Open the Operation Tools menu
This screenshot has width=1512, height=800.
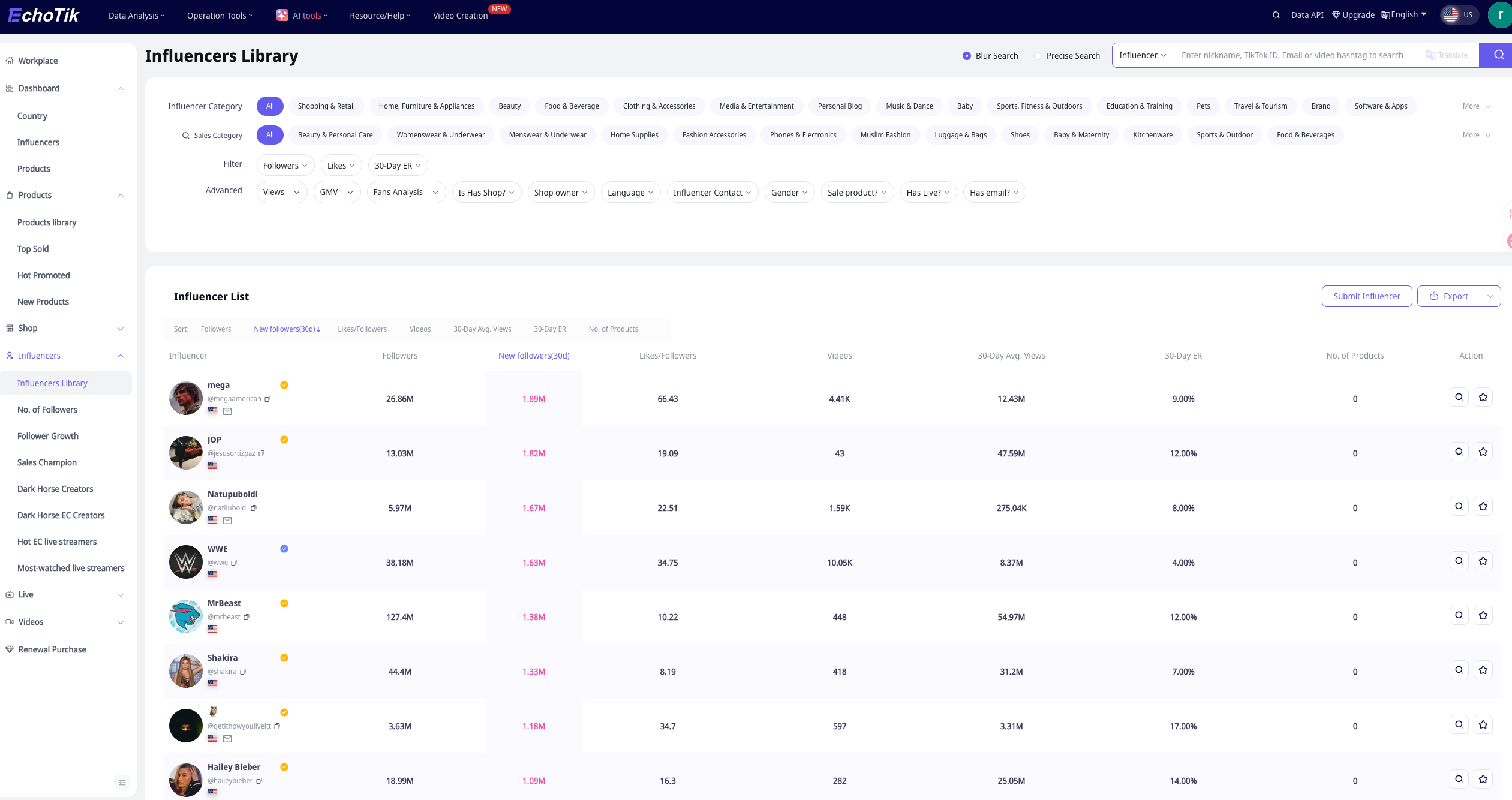(x=220, y=16)
